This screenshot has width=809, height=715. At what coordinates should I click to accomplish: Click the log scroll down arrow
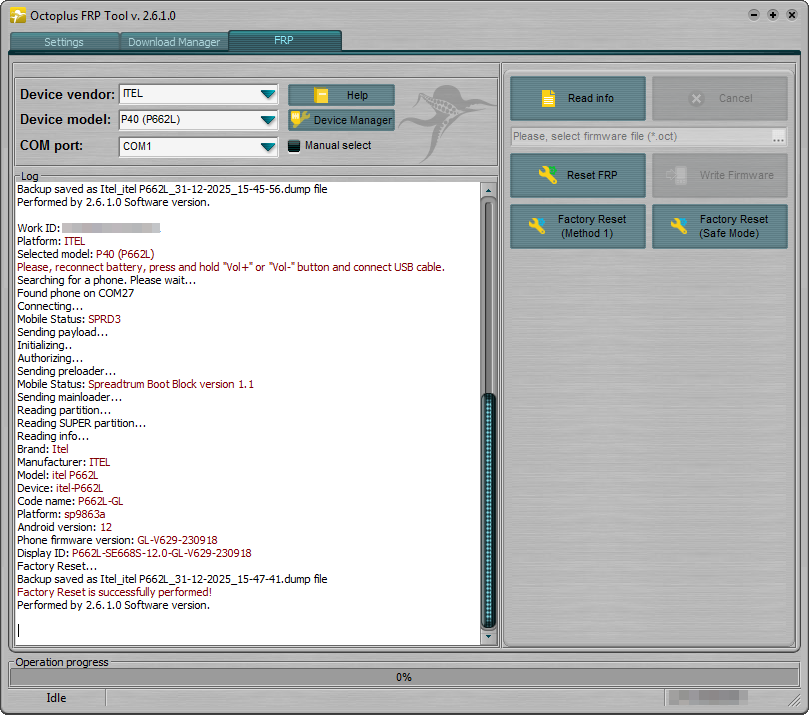tap(488, 637)
